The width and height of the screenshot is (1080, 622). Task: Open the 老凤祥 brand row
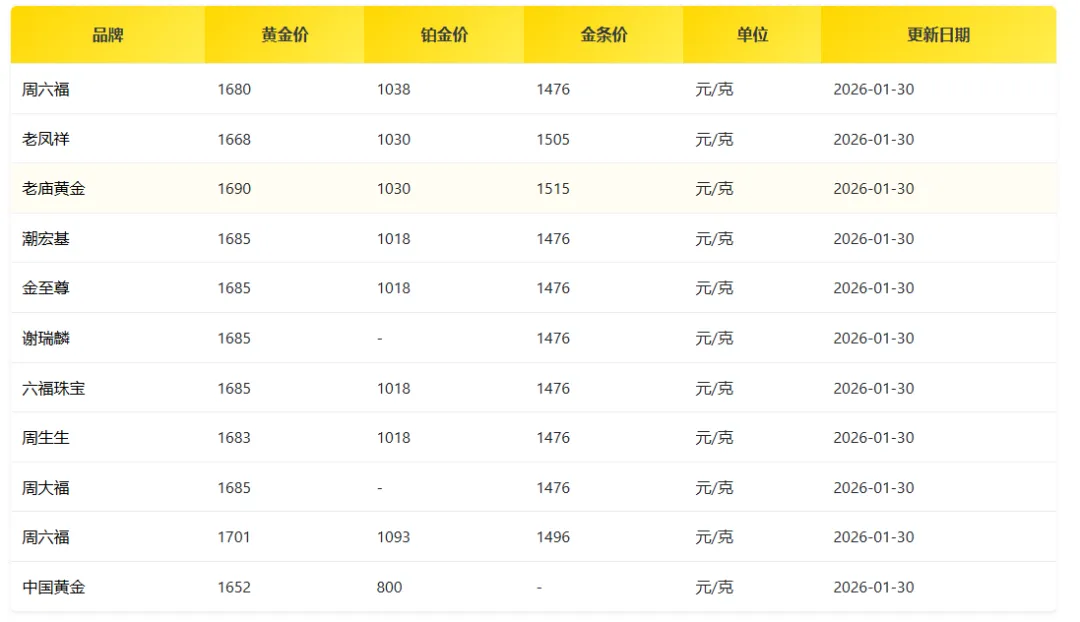click(46, 139)
